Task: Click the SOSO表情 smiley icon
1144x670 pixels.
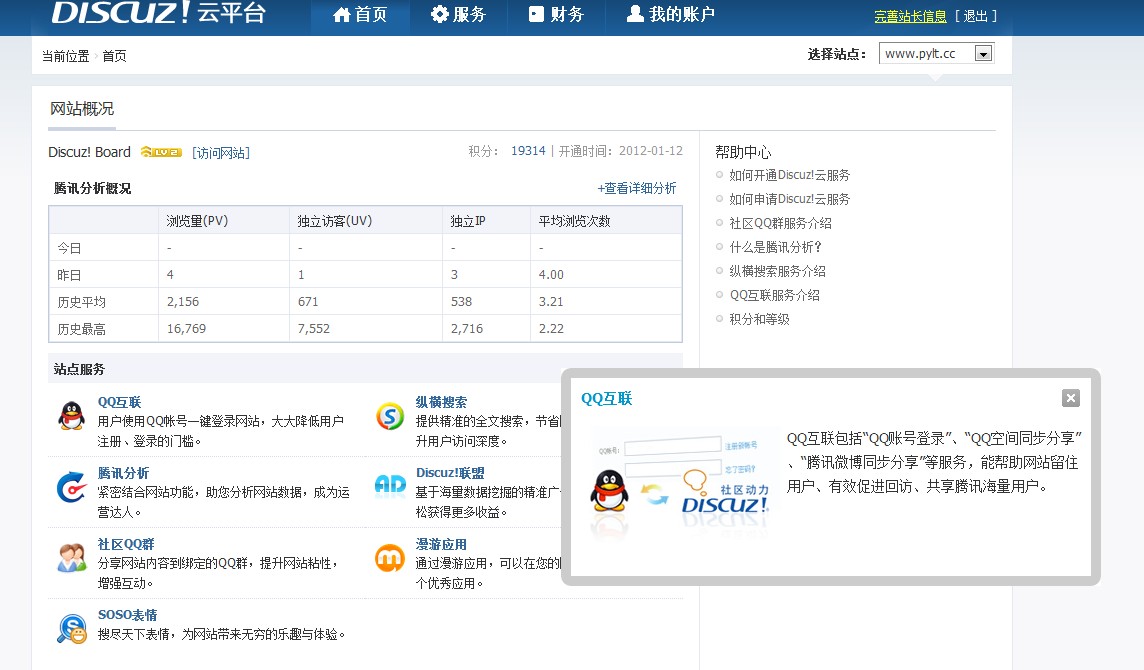Action: click(72, 628)
